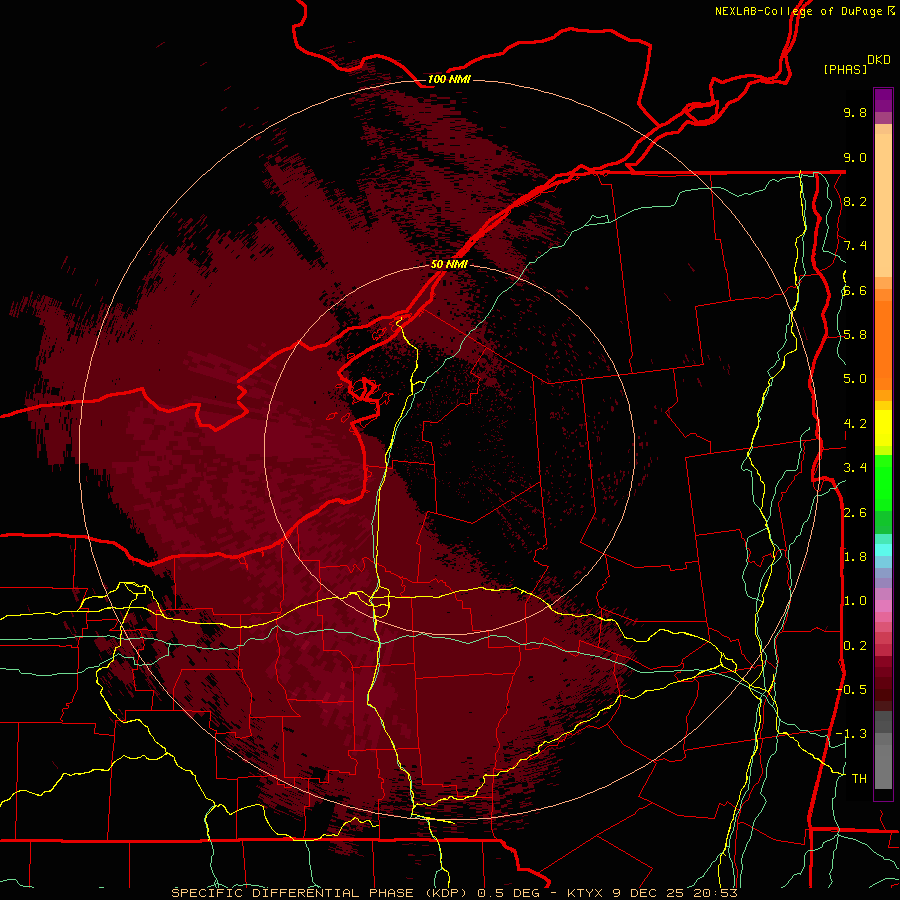Click the 7.4 value on the color scale
Screen dimensions: 900x900
point(855,246)
